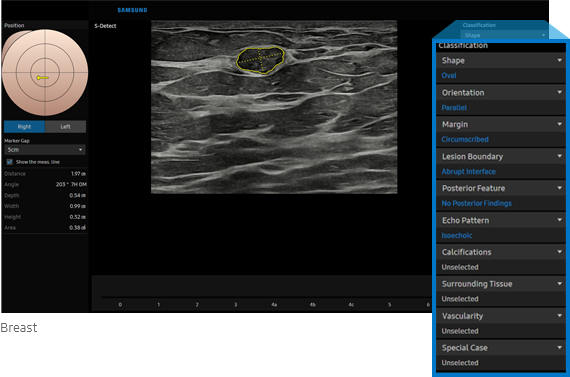This screenshot has width=570, height=377.
Task: Toggle Show the meas. line checkbox
Action: click(9, 162)
